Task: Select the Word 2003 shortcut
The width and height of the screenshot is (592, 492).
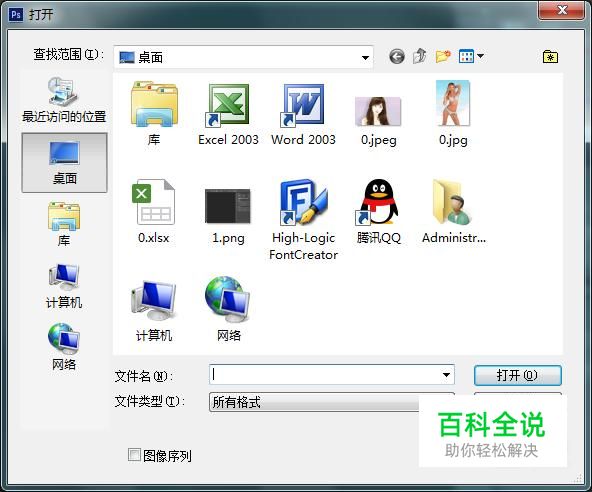Action: pyautogui.click(x=303, y=114)
